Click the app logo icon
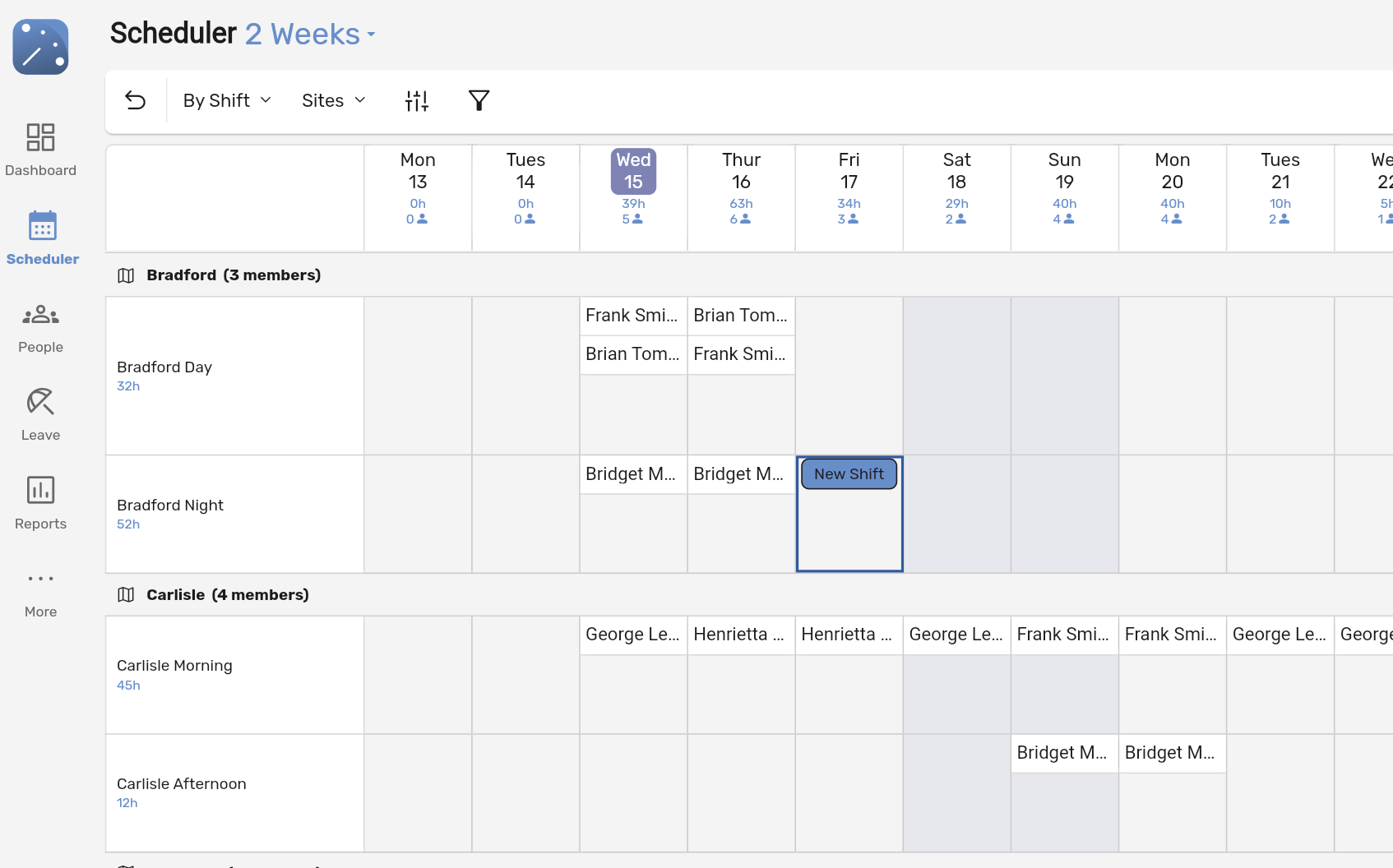 point(40,47)
